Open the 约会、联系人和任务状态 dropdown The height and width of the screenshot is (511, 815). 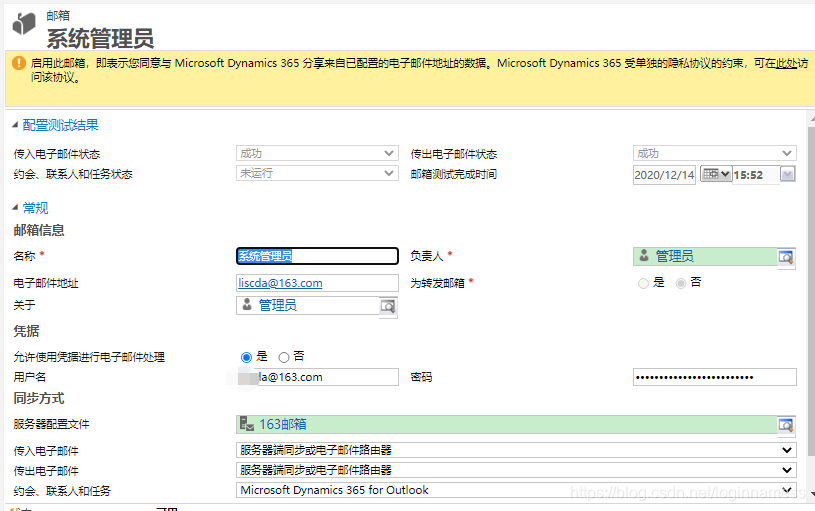click(317, 173)
